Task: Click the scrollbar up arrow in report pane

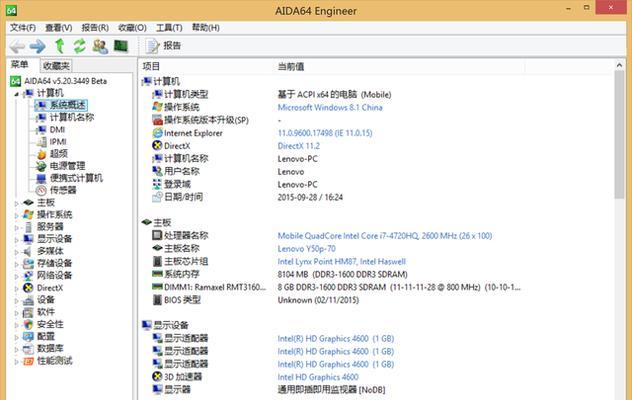Action: pos(619,65)
